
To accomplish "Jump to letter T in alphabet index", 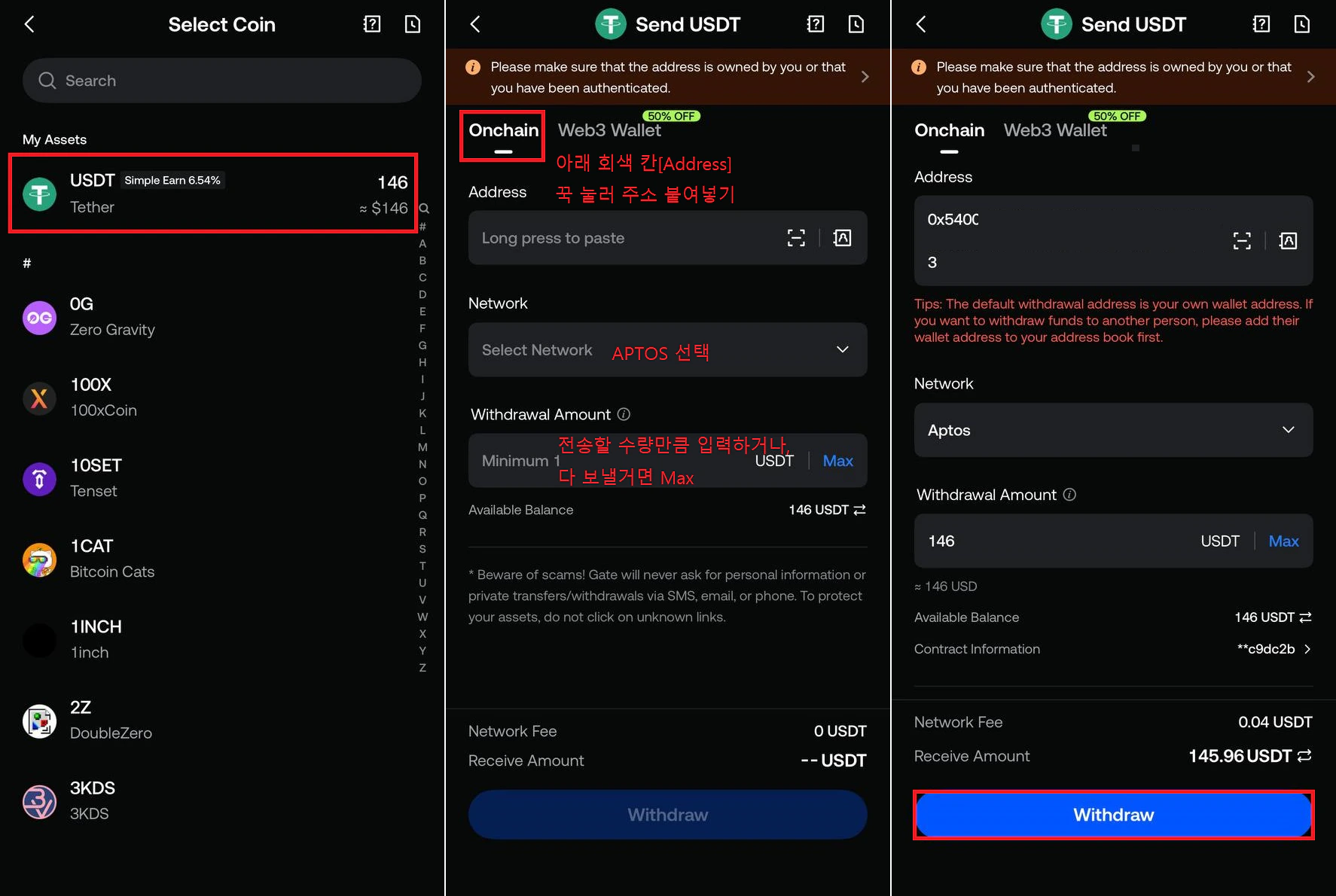I will 422,565.
